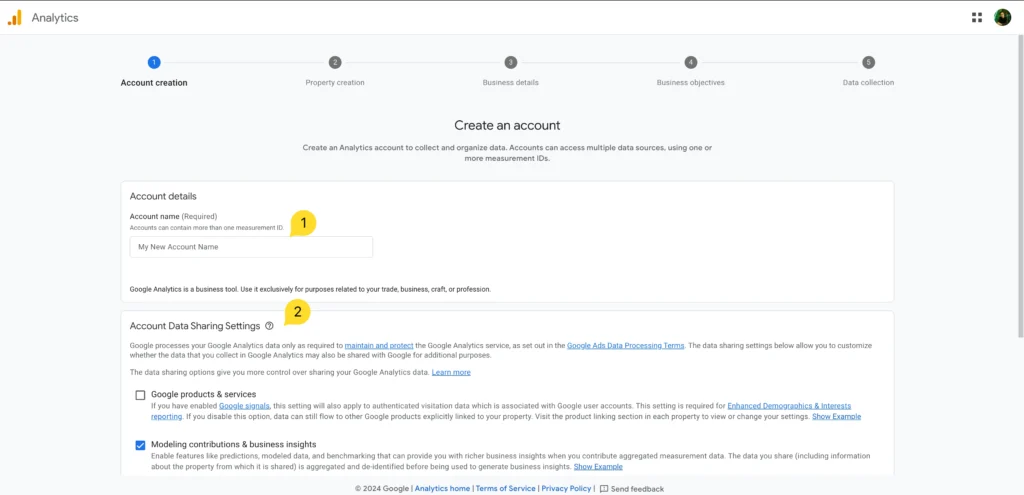Open the maintain and protect link

379,345
